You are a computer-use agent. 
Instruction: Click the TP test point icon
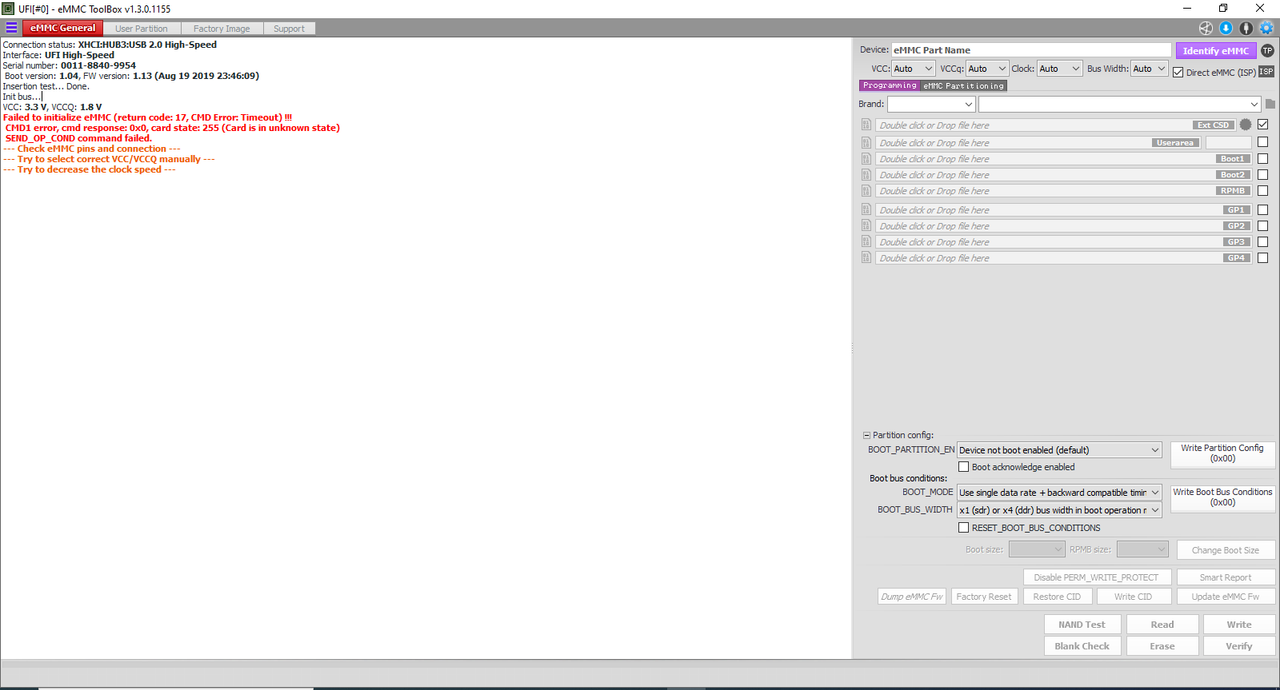point(1267,50)
